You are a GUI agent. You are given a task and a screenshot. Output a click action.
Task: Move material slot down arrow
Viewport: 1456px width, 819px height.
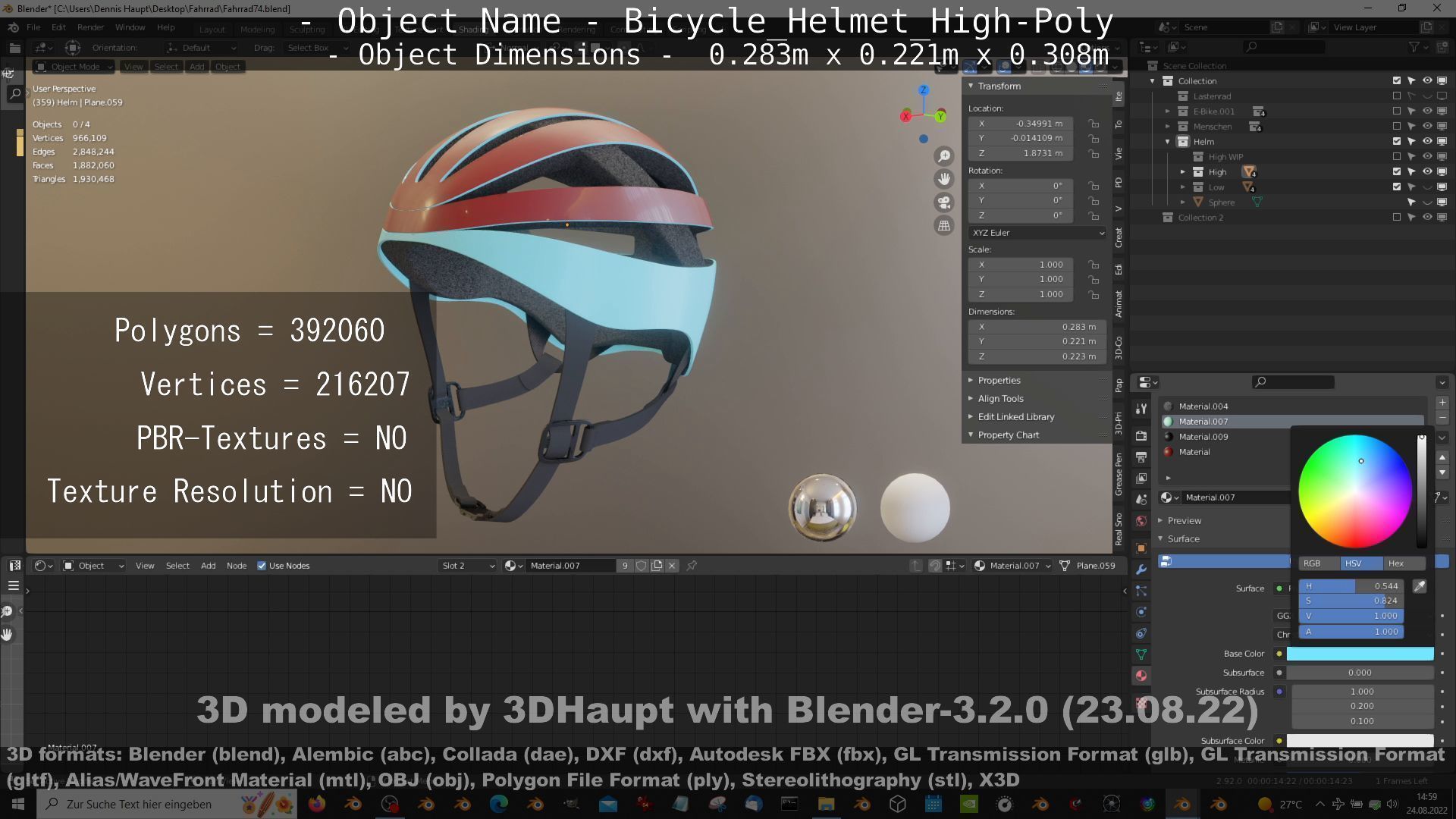pos(1442,472)
